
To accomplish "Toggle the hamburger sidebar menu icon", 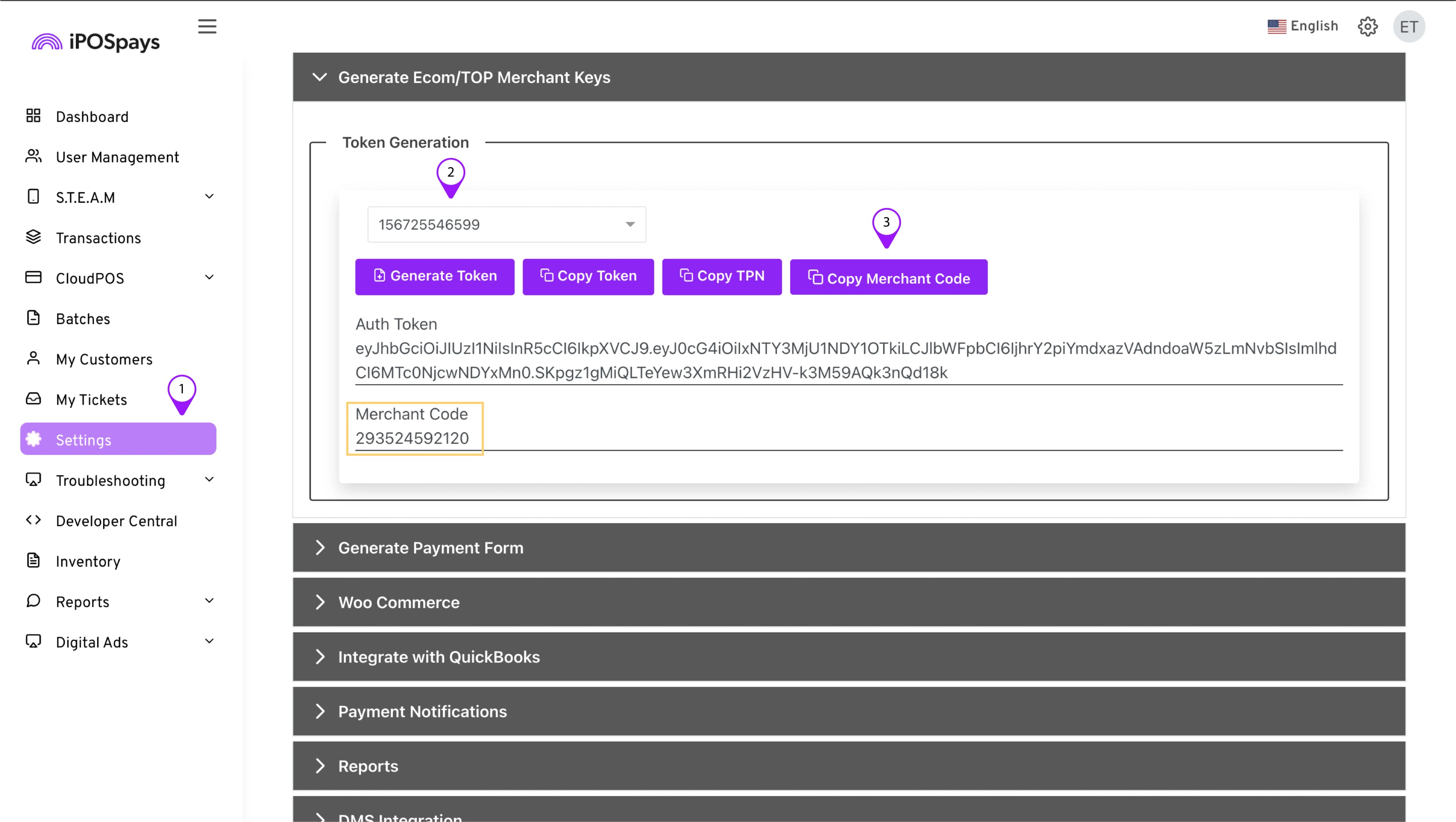I will pos(207,27).
